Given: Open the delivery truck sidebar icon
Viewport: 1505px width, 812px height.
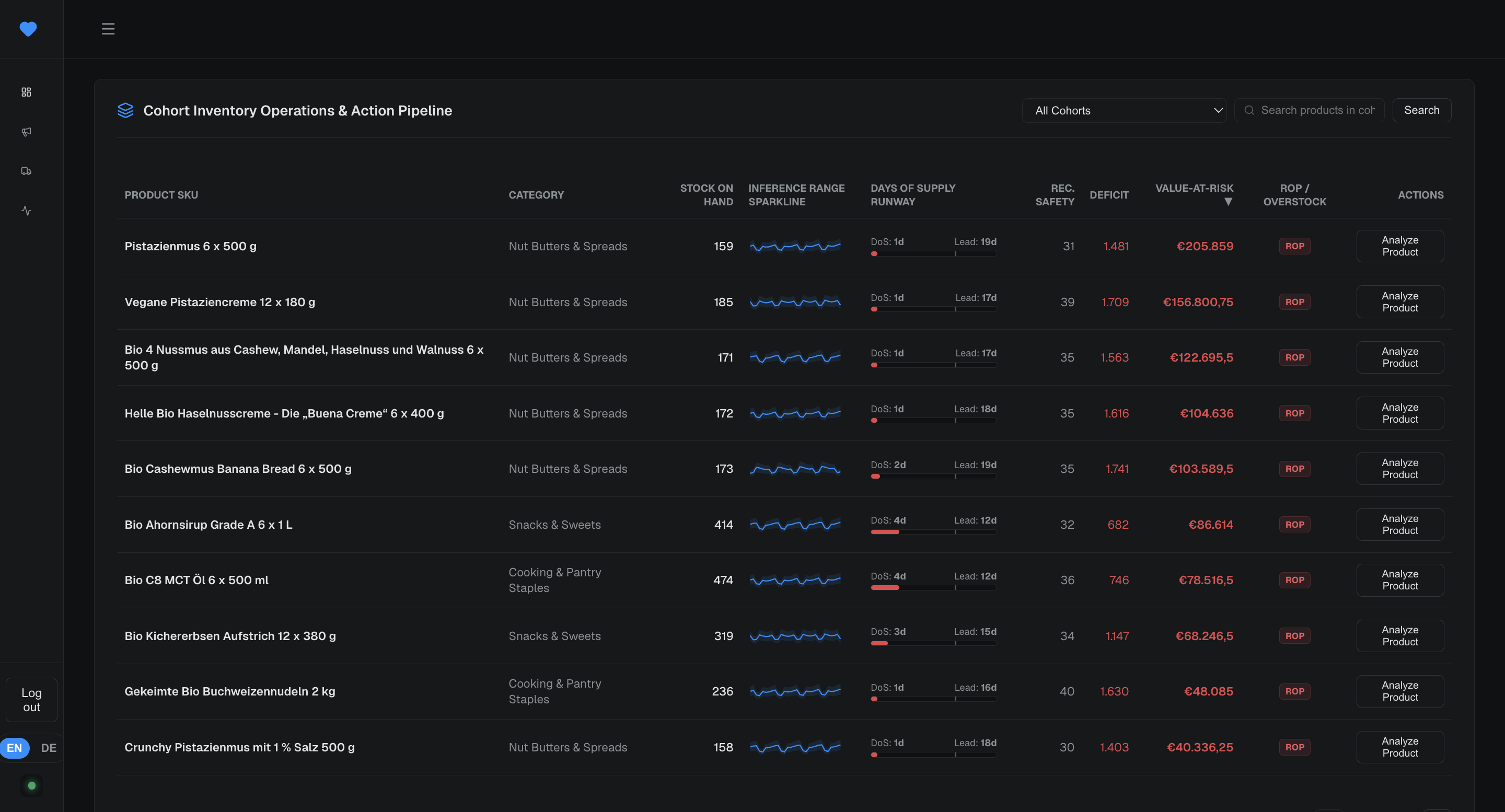Looking at the screenshot, I should coord(26,171).
